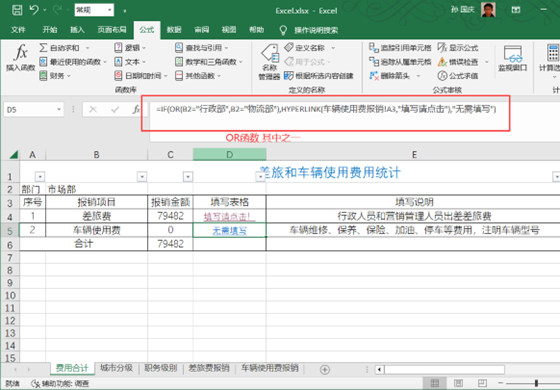Click the 填写请点击! hyperlink
This screenshot has width=560, height=390.
229,216
